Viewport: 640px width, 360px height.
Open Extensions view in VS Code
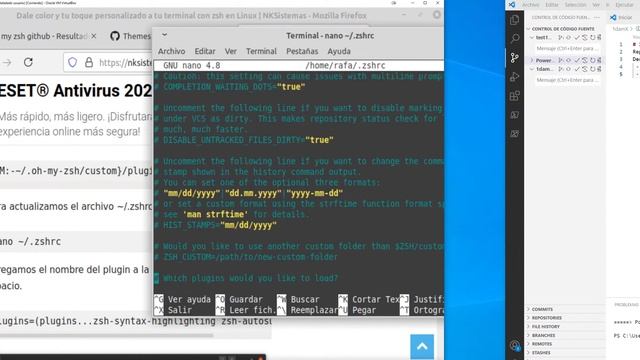pos(515,96)
